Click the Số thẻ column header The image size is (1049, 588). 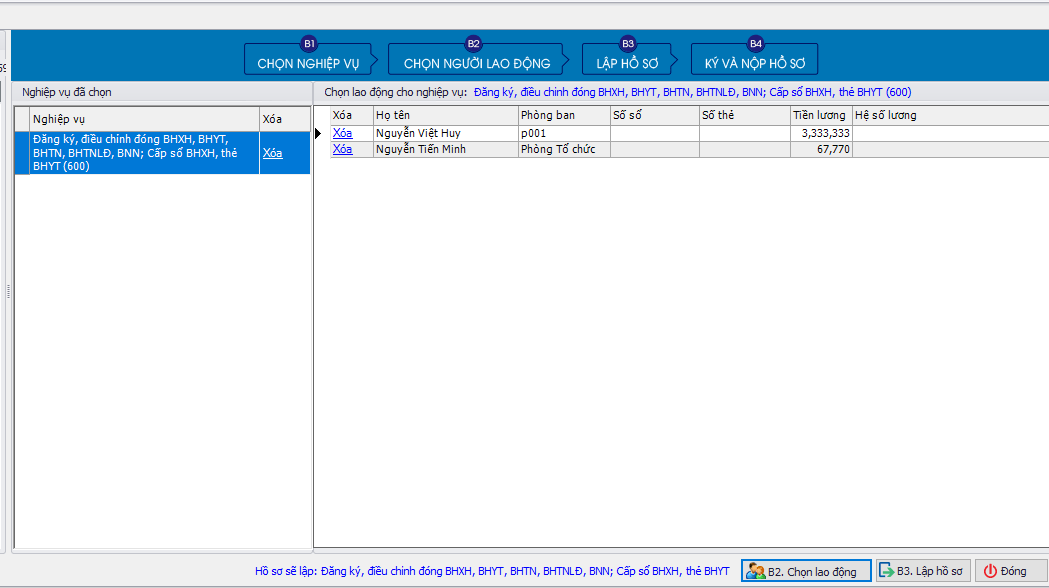(x=745, y=115)
